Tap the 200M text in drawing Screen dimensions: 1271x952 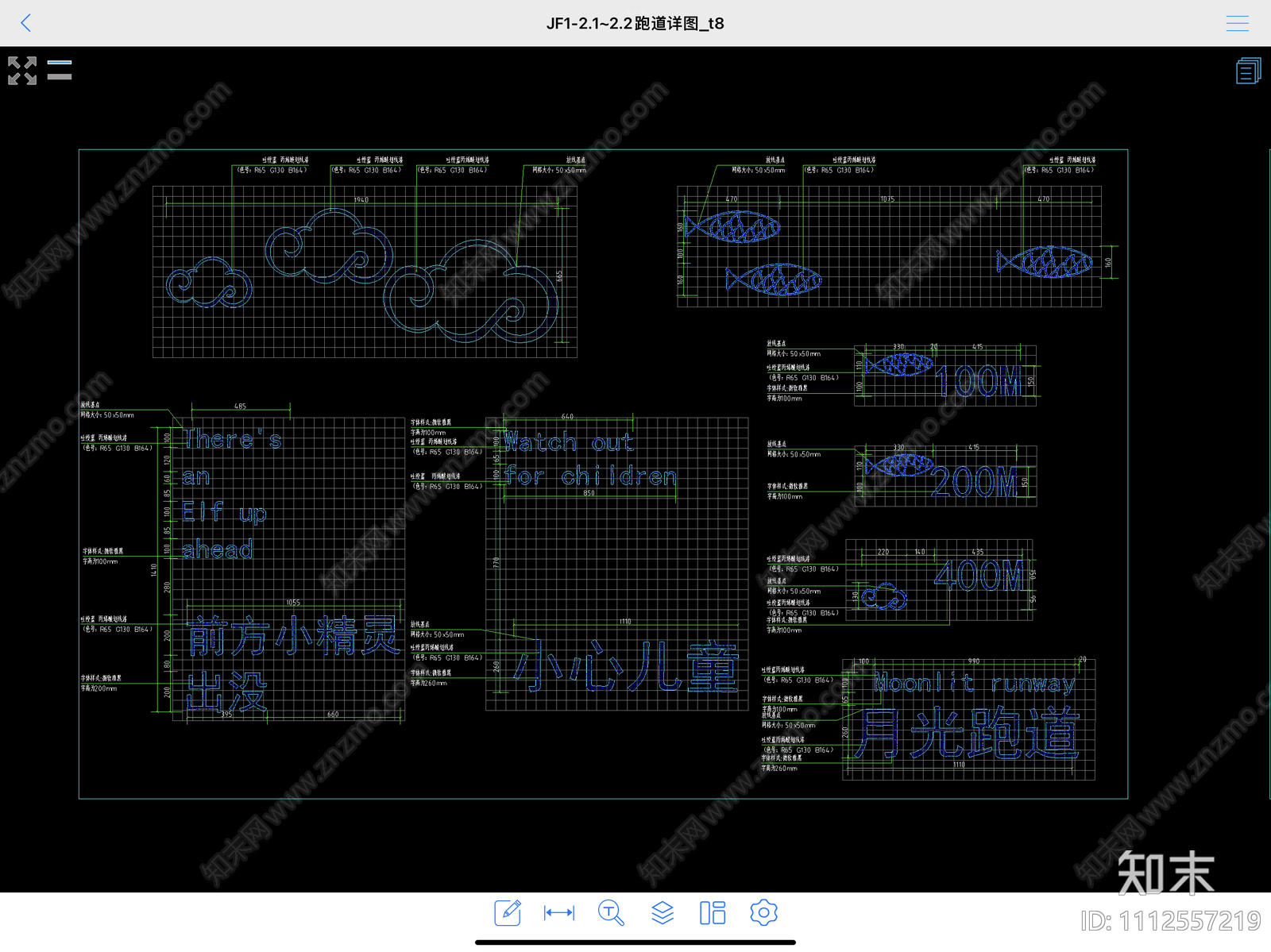tap(975, 482)
